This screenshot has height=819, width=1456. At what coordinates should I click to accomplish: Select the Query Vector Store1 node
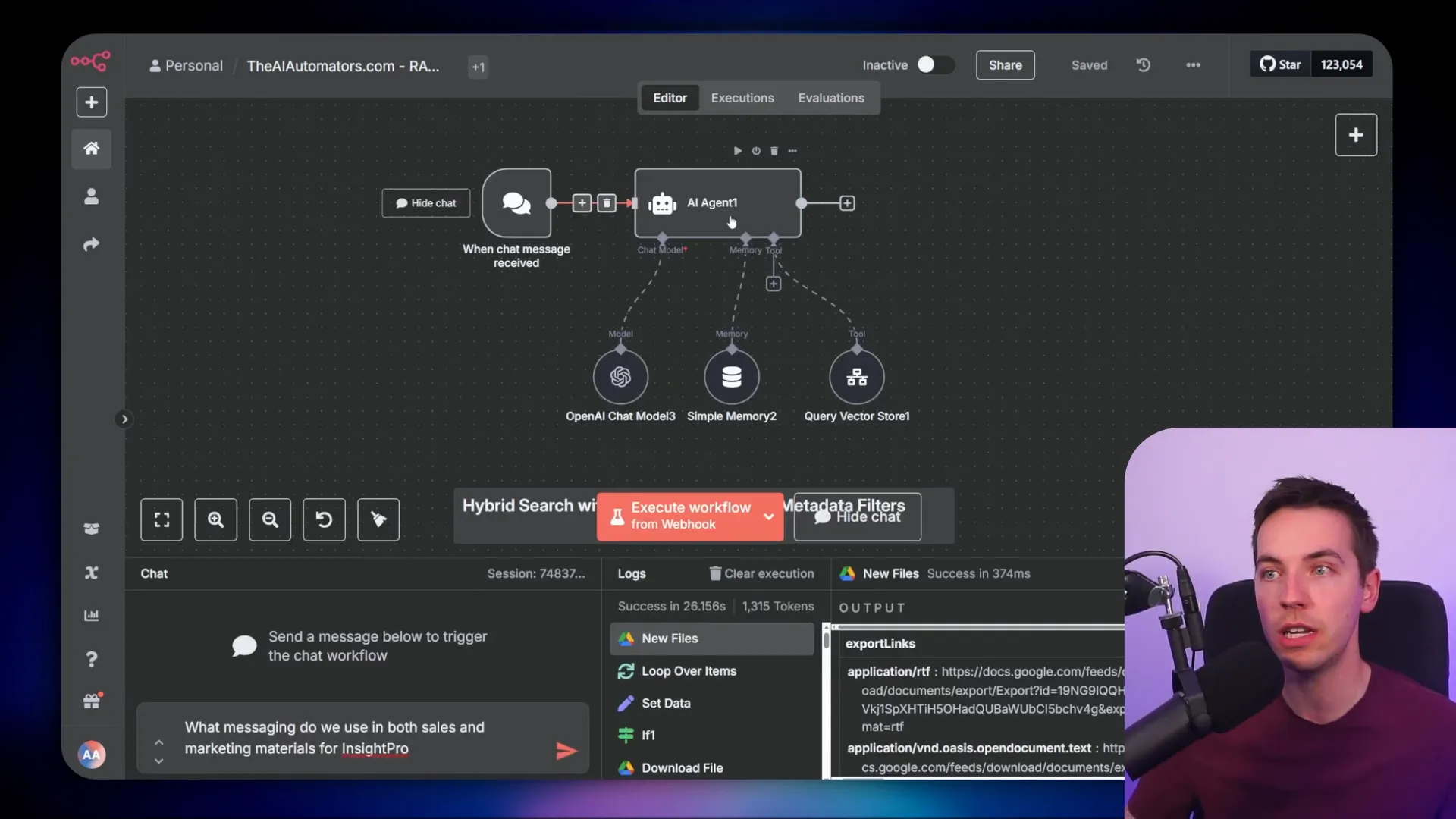[x=857, y=377]
